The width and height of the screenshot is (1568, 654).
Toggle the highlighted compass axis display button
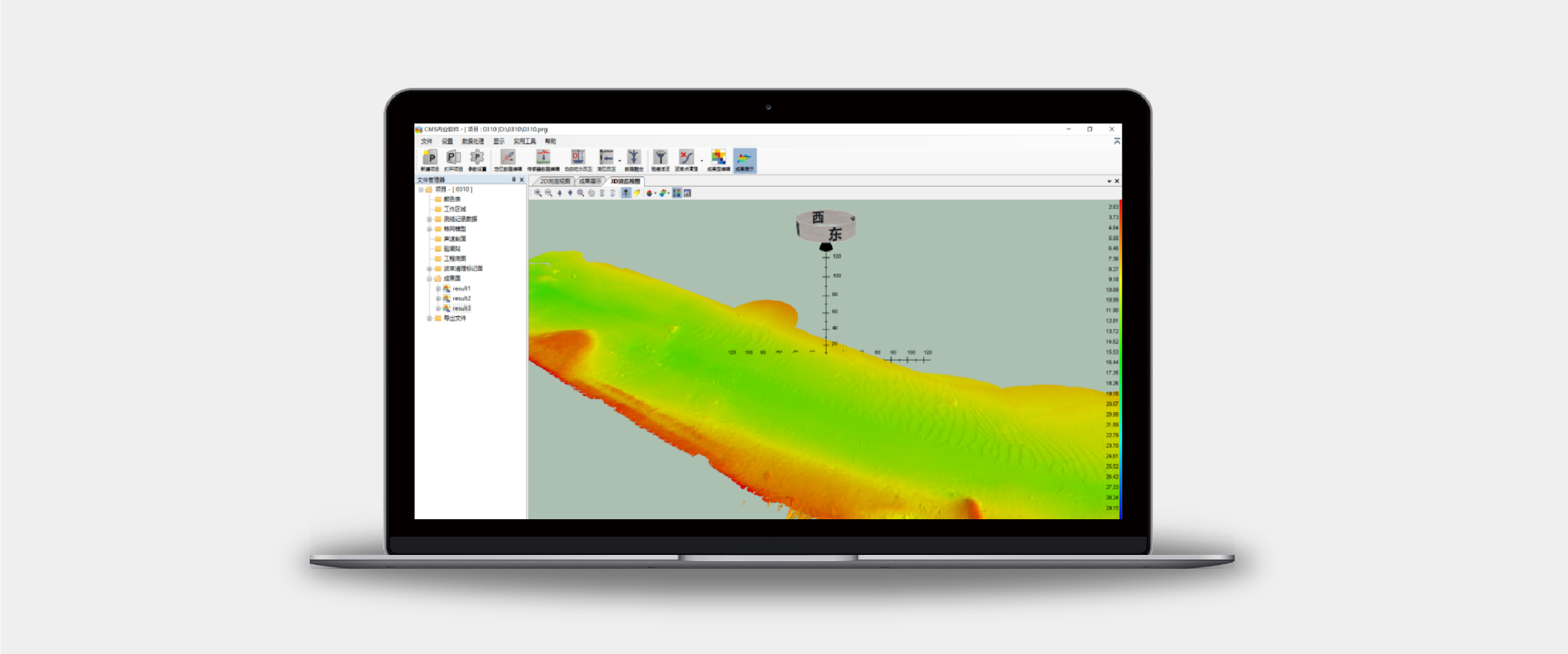click(x=626, y=193)
